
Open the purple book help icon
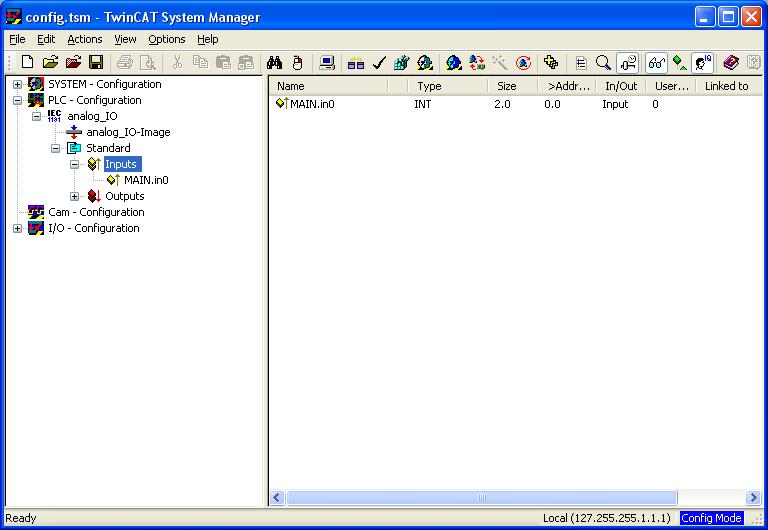731,62
